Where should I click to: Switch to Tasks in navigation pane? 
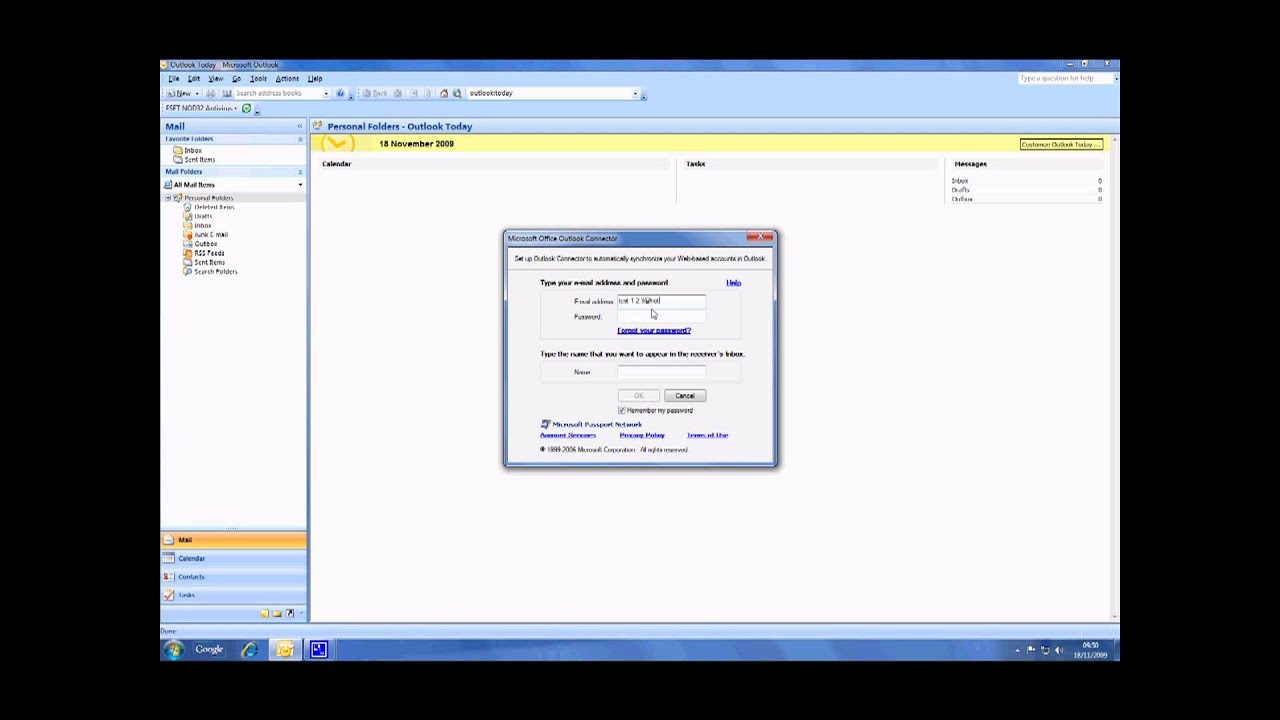point(233,595)
